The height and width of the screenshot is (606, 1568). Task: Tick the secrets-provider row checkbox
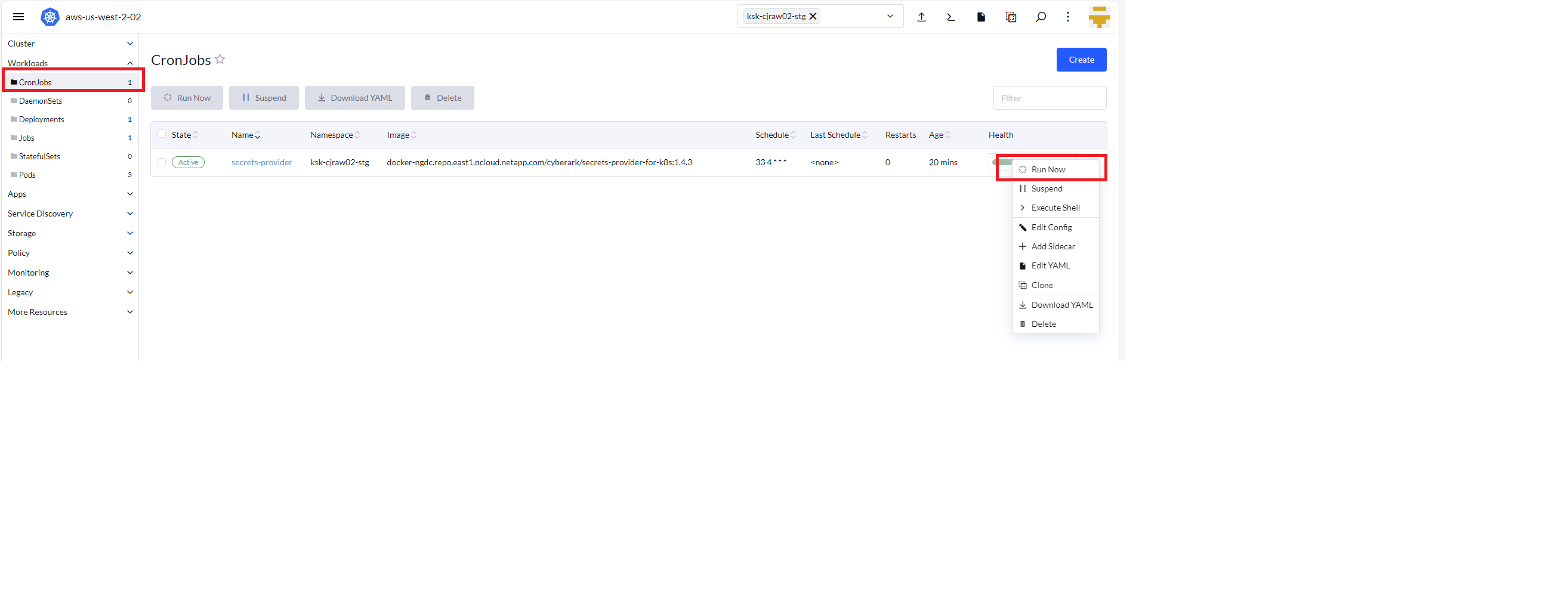click(x=161, y=162)
